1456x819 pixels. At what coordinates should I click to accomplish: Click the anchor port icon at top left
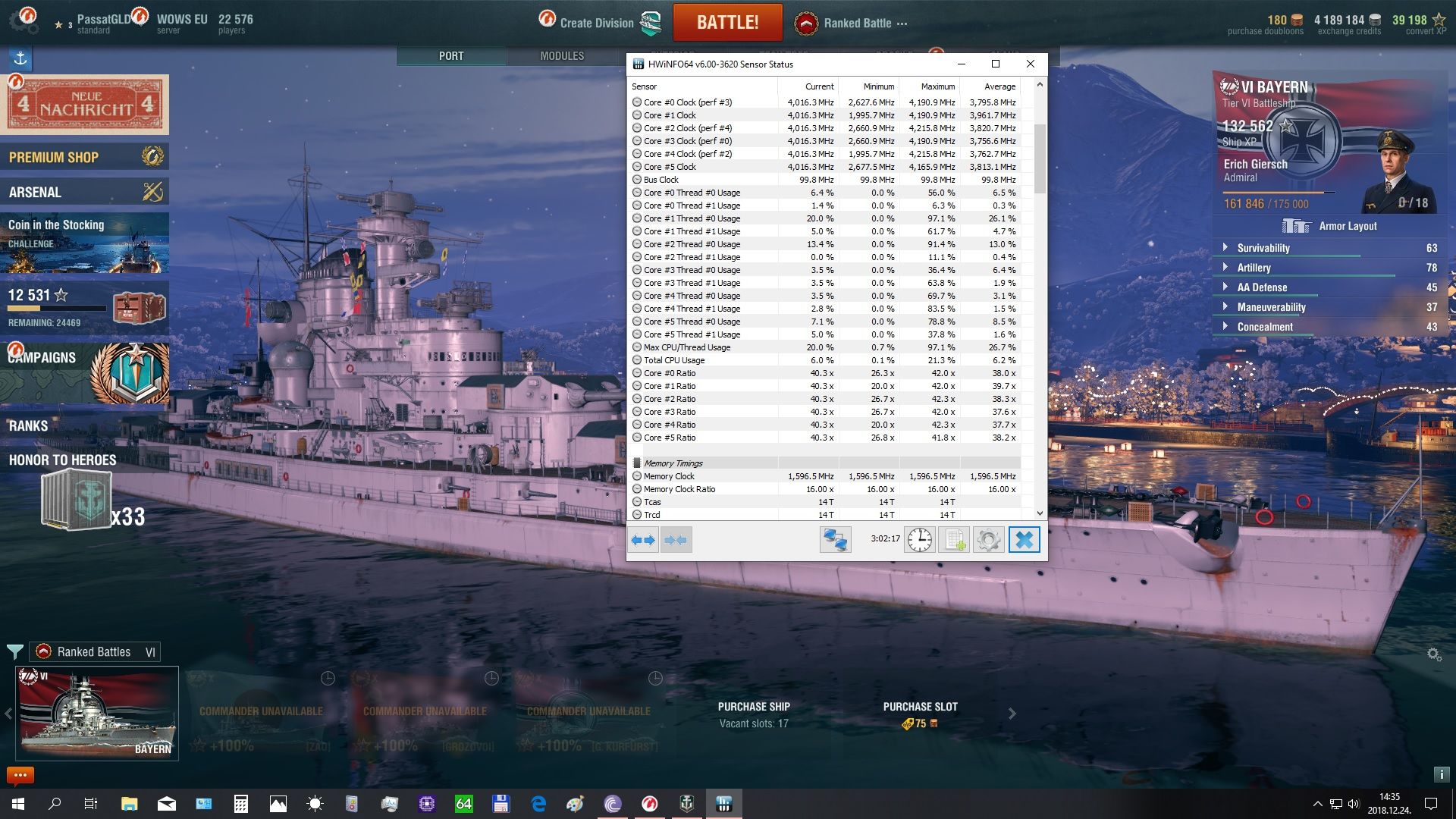point(20,58)
